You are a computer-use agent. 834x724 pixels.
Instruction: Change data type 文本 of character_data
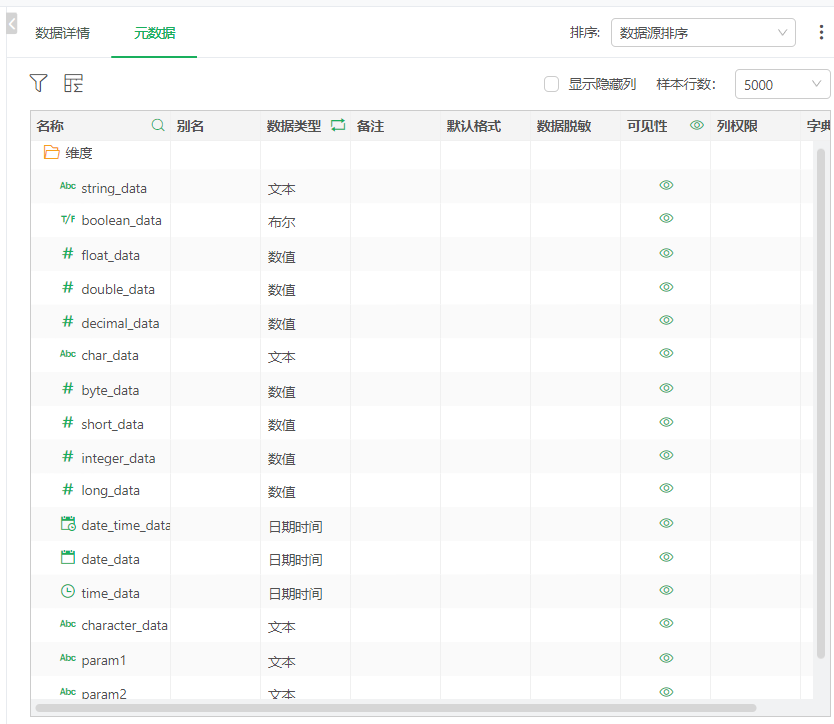[281, 627]
